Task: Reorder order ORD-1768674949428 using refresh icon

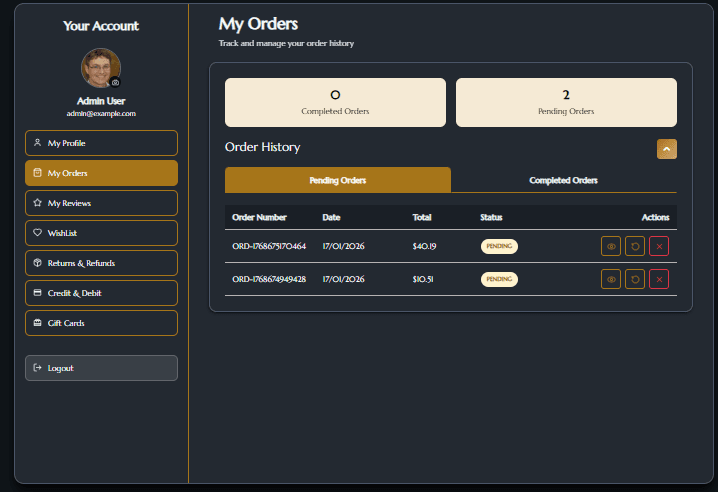Action: point(635,279)
